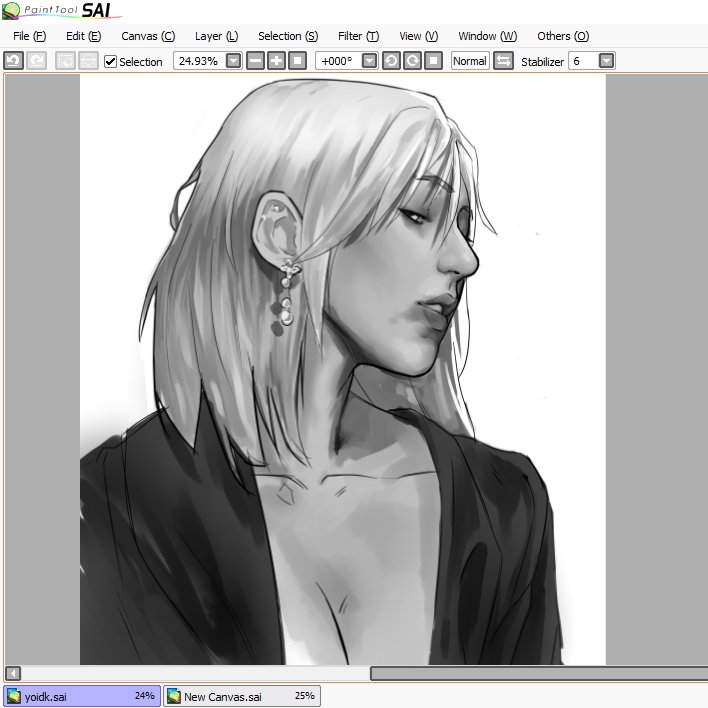The width and height of the screenshot is (708, 708).
Task: Open the Filter menu
Action: (x=359, y=36)
